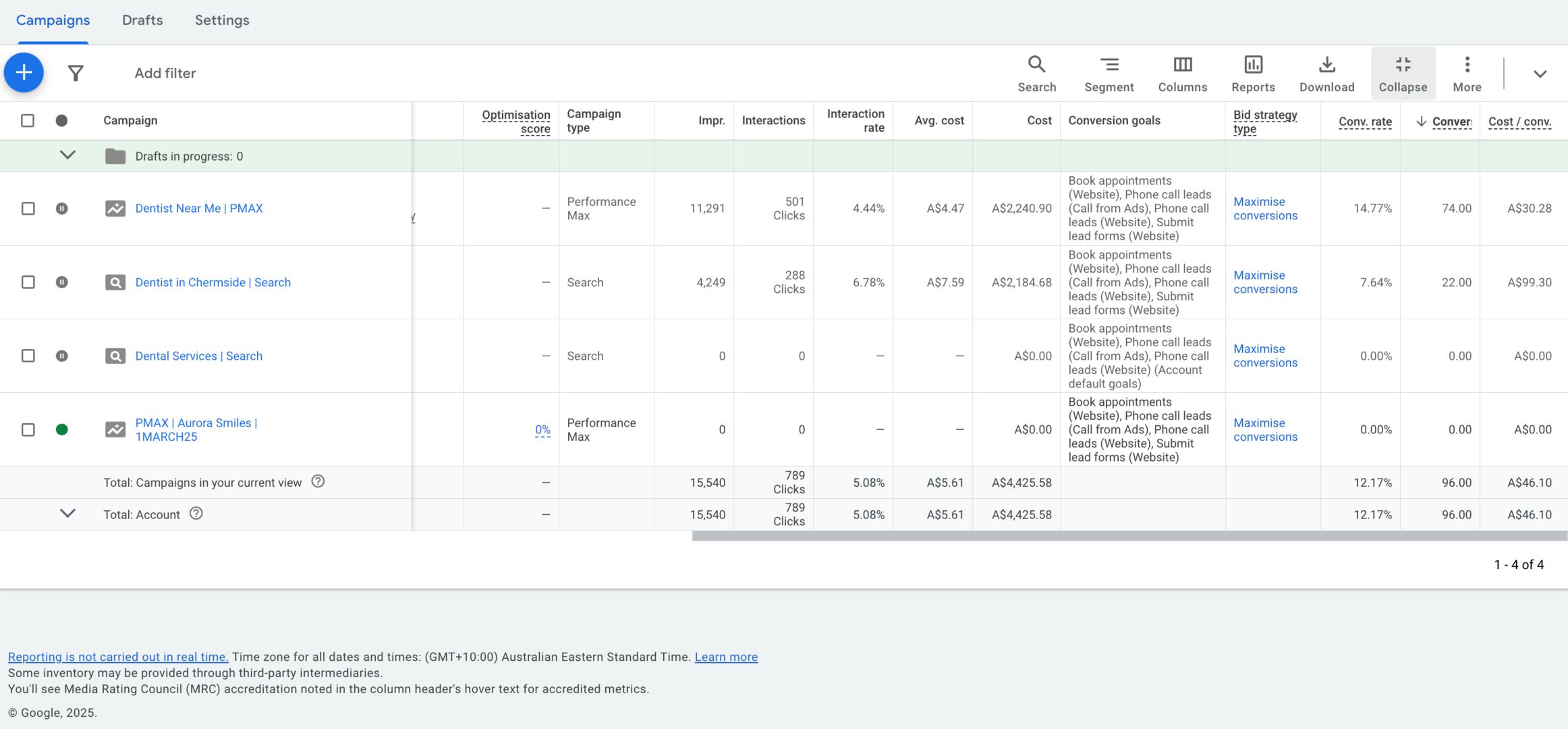Image resolution: width=1568 pixels, height=729 pixels.
Task: Tick the select-all campaigns header checkbox
Action: [x=28, y=120]
